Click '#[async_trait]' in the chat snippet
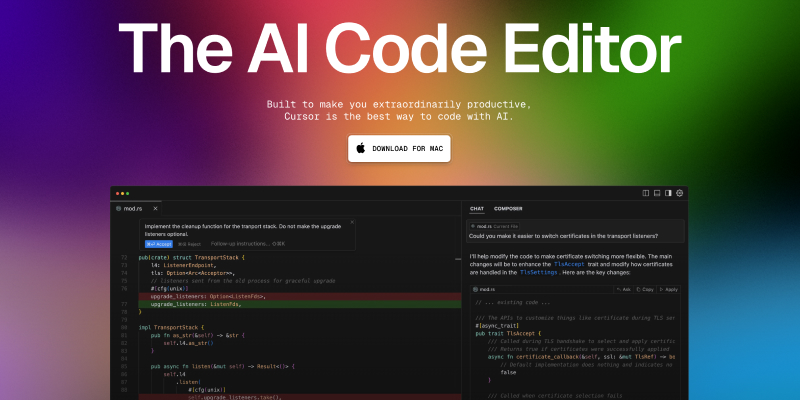The width and height of the screenshot is (800, 400). (x=497, y=326)
